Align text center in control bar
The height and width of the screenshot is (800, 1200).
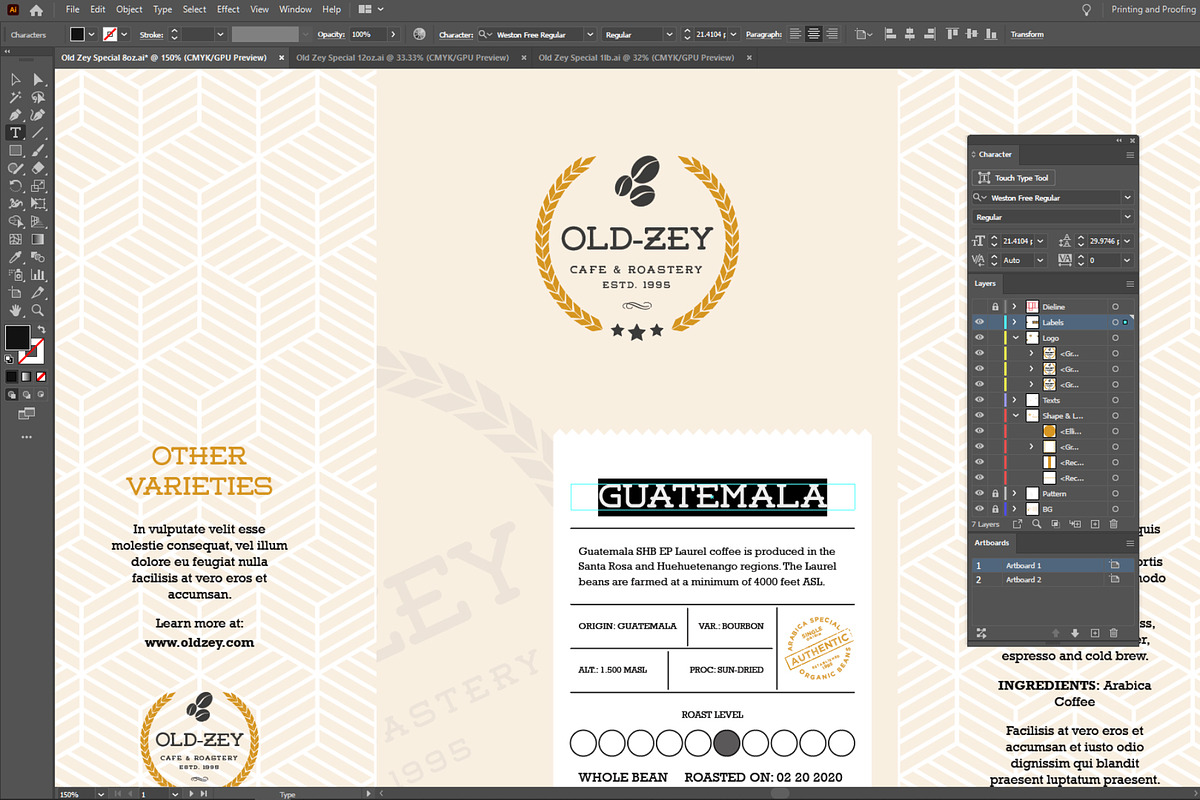tap(814, 34)
